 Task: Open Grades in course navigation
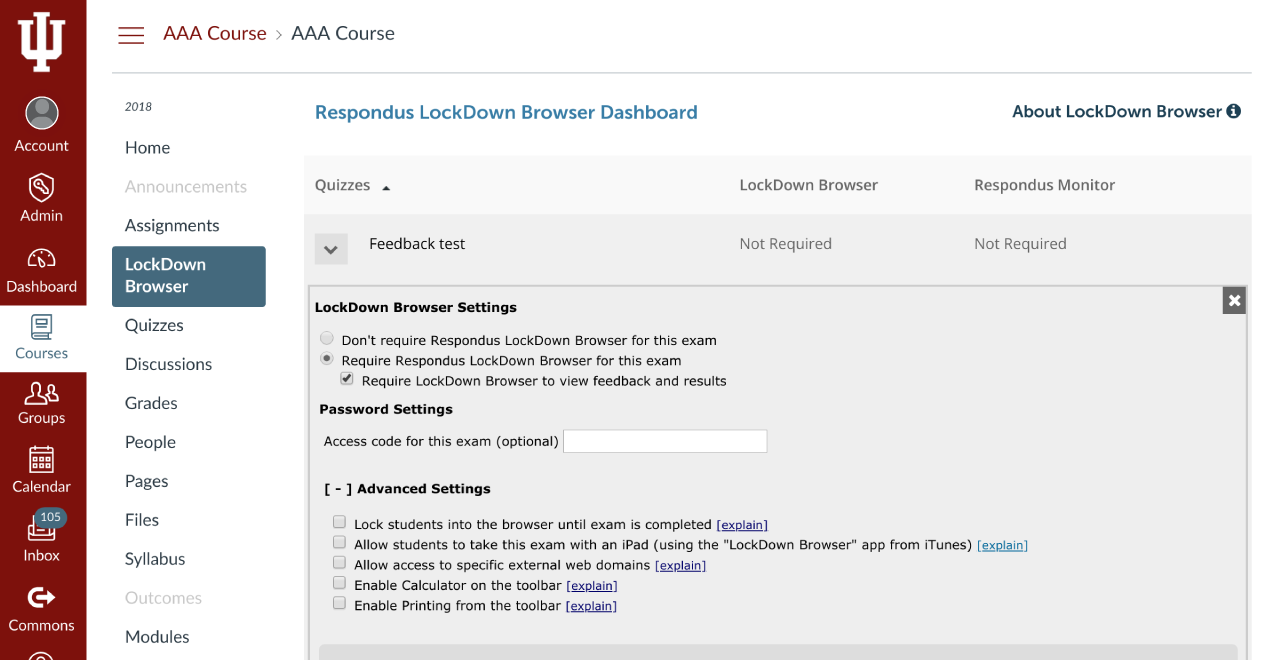(151, 403)
